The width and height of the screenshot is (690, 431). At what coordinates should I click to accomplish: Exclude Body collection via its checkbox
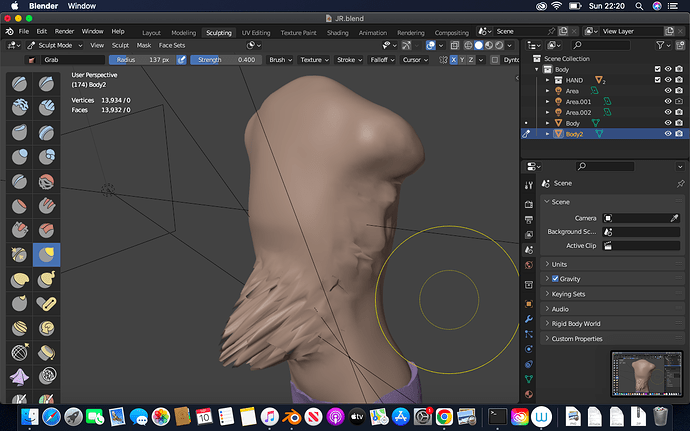pyautogui.click(x=657, y=69)
